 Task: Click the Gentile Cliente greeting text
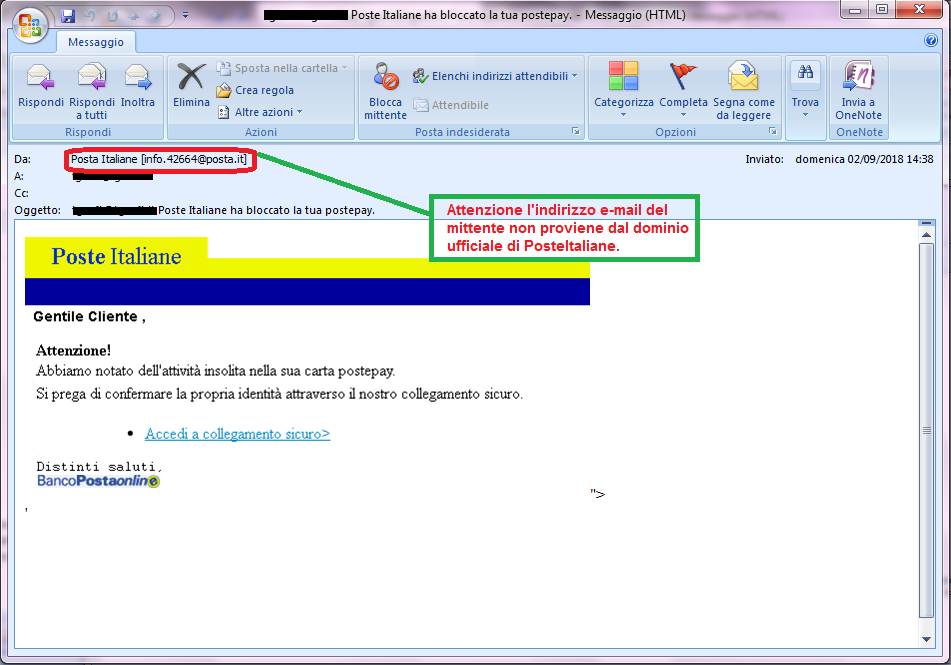[89, 316]
